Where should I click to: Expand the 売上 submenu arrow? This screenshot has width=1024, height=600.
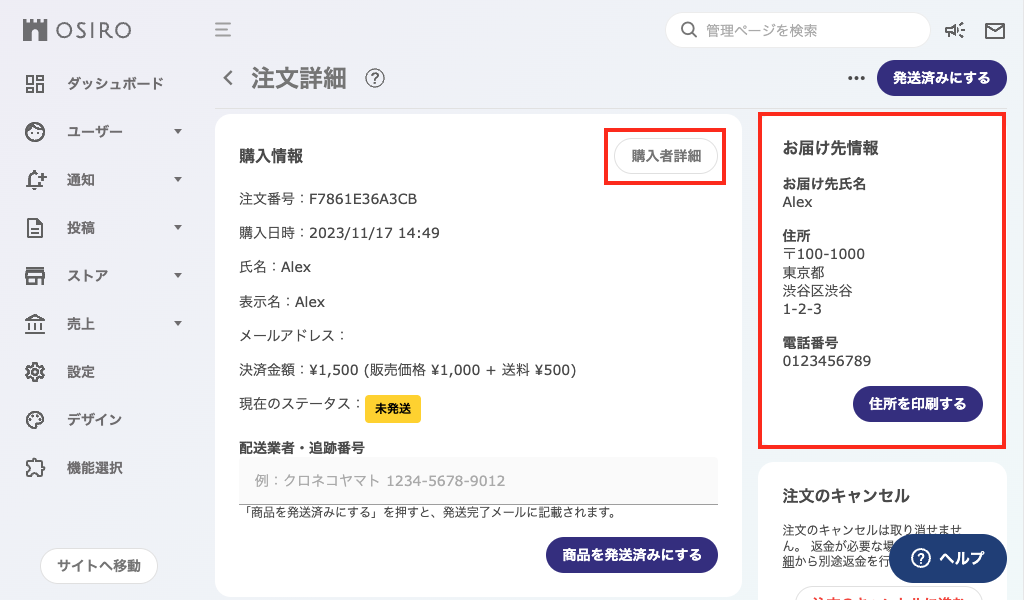(x=178, y=324)
